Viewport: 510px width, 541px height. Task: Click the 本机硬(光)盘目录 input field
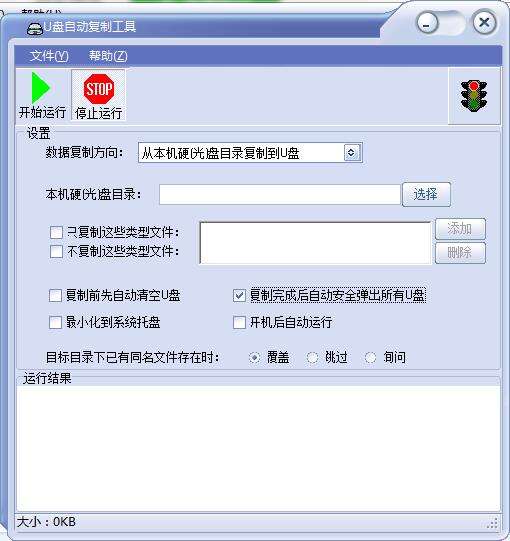tap(279, 195)
